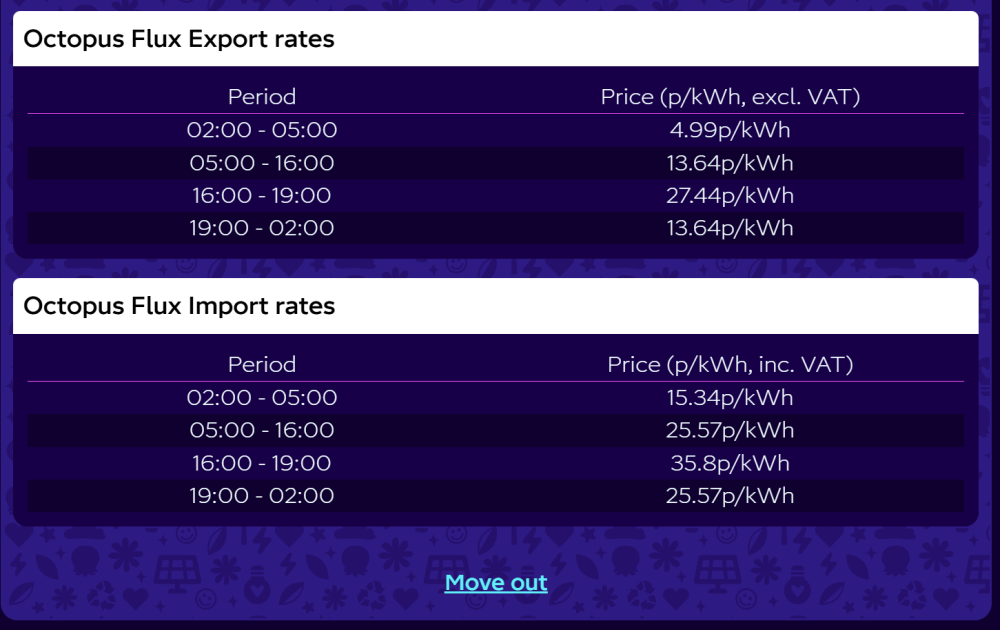Select the Period header in Export rates table

pyautogui.click(x=262, y=97)
